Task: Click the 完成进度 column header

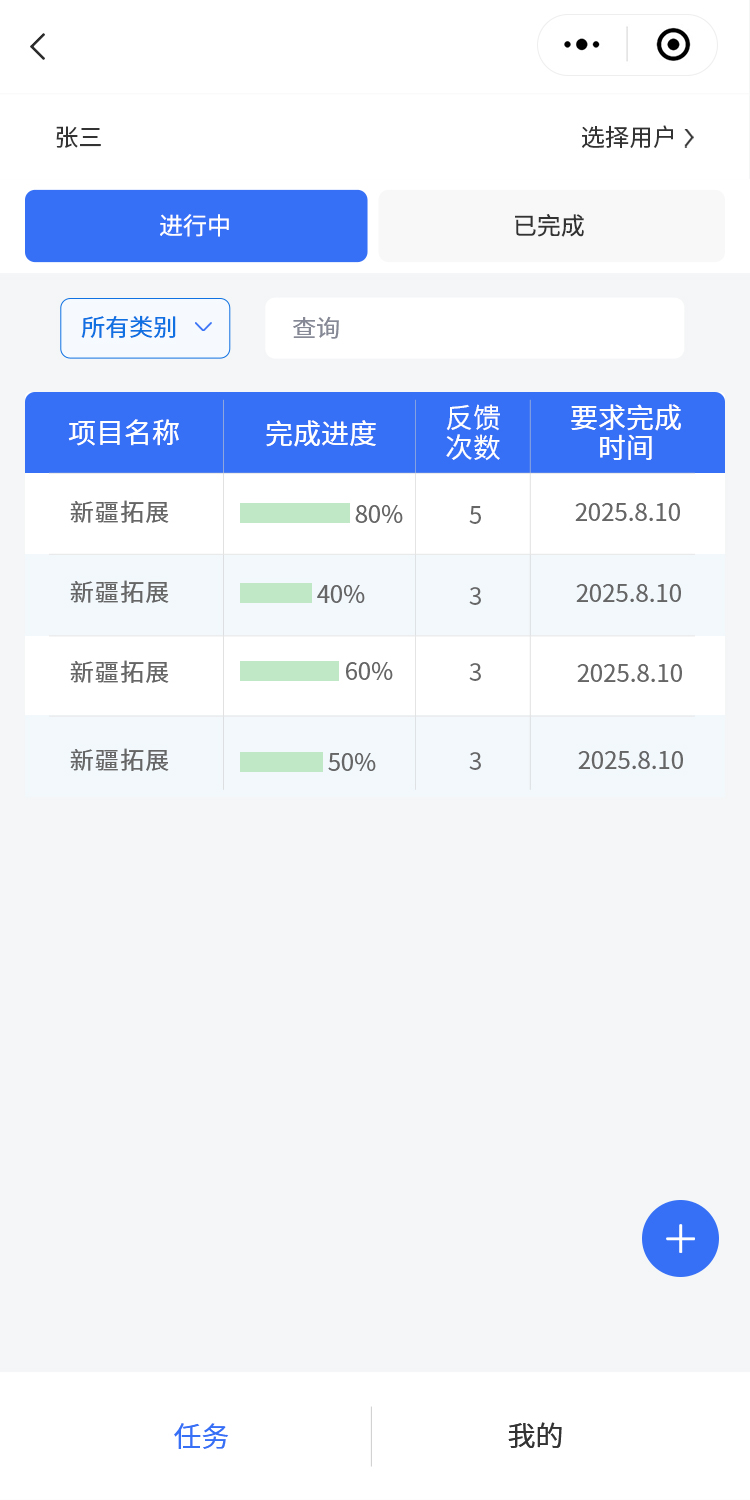Action: pos(320,433)
